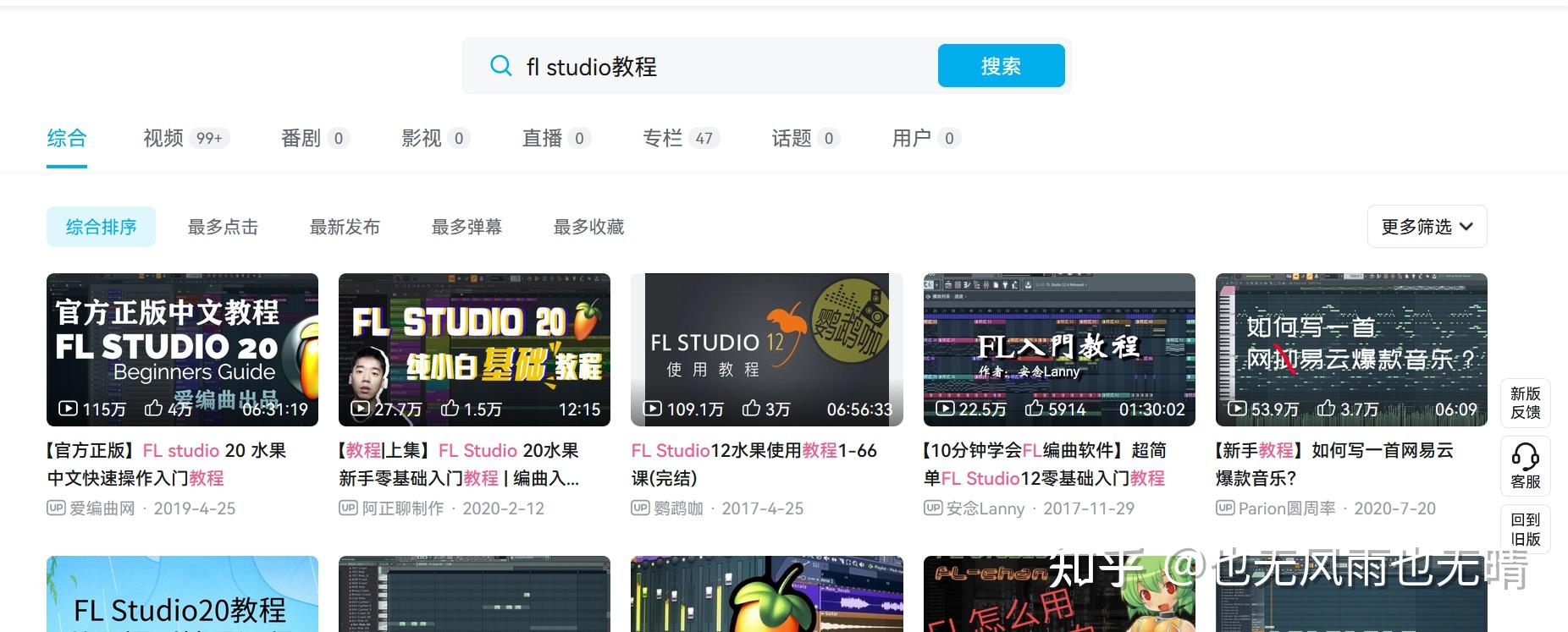This screenshot has width=1568, height=632.
Task: Sort results by 最新发布
Action: click(345, 227)
